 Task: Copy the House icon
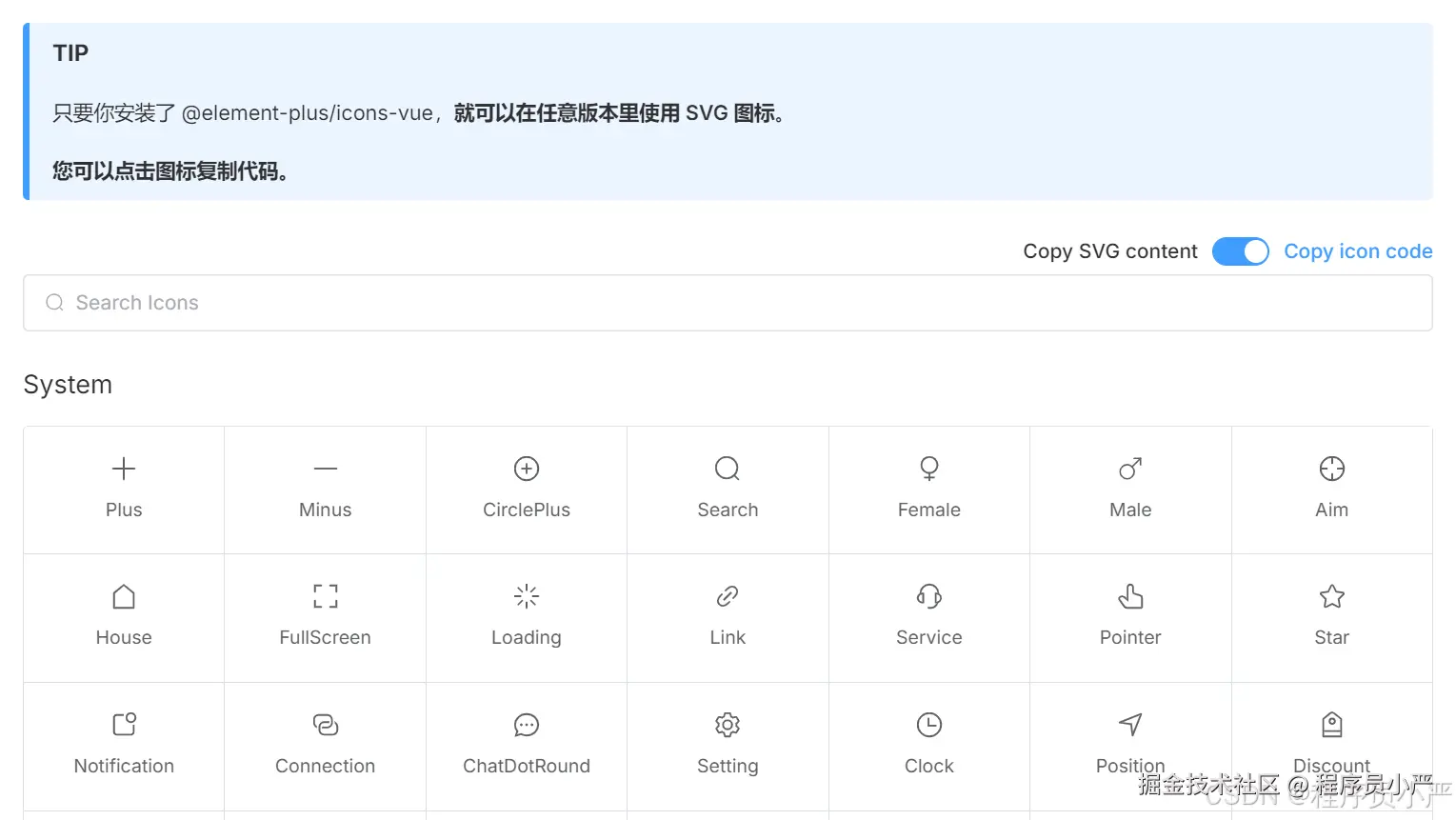point(124,597)
